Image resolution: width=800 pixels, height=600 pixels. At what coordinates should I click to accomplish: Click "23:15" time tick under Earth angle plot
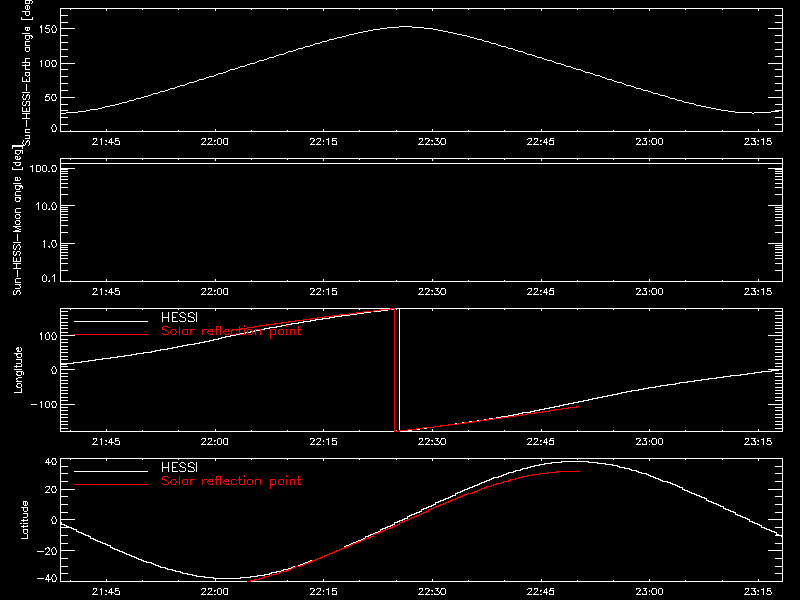pyautogui.click(x=758, y=142)
